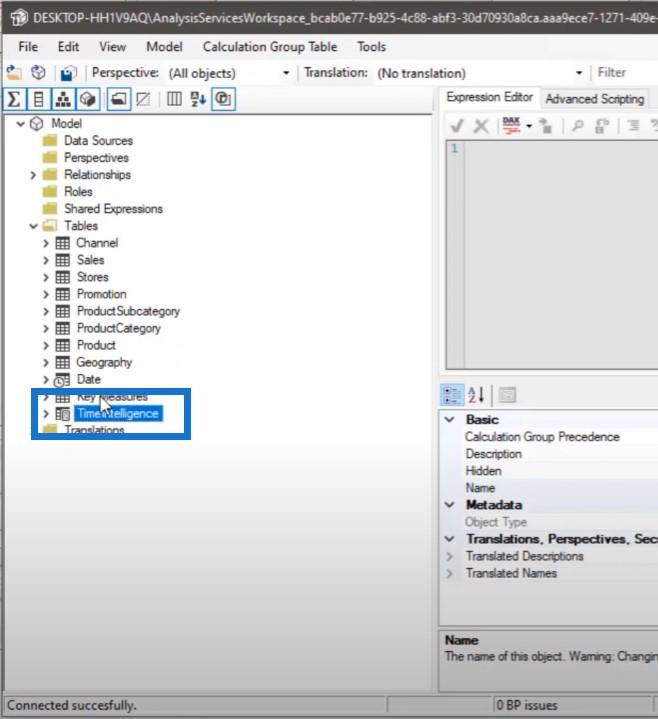
Task: Click inside the expression editor text area
Action: pos(561,254)
